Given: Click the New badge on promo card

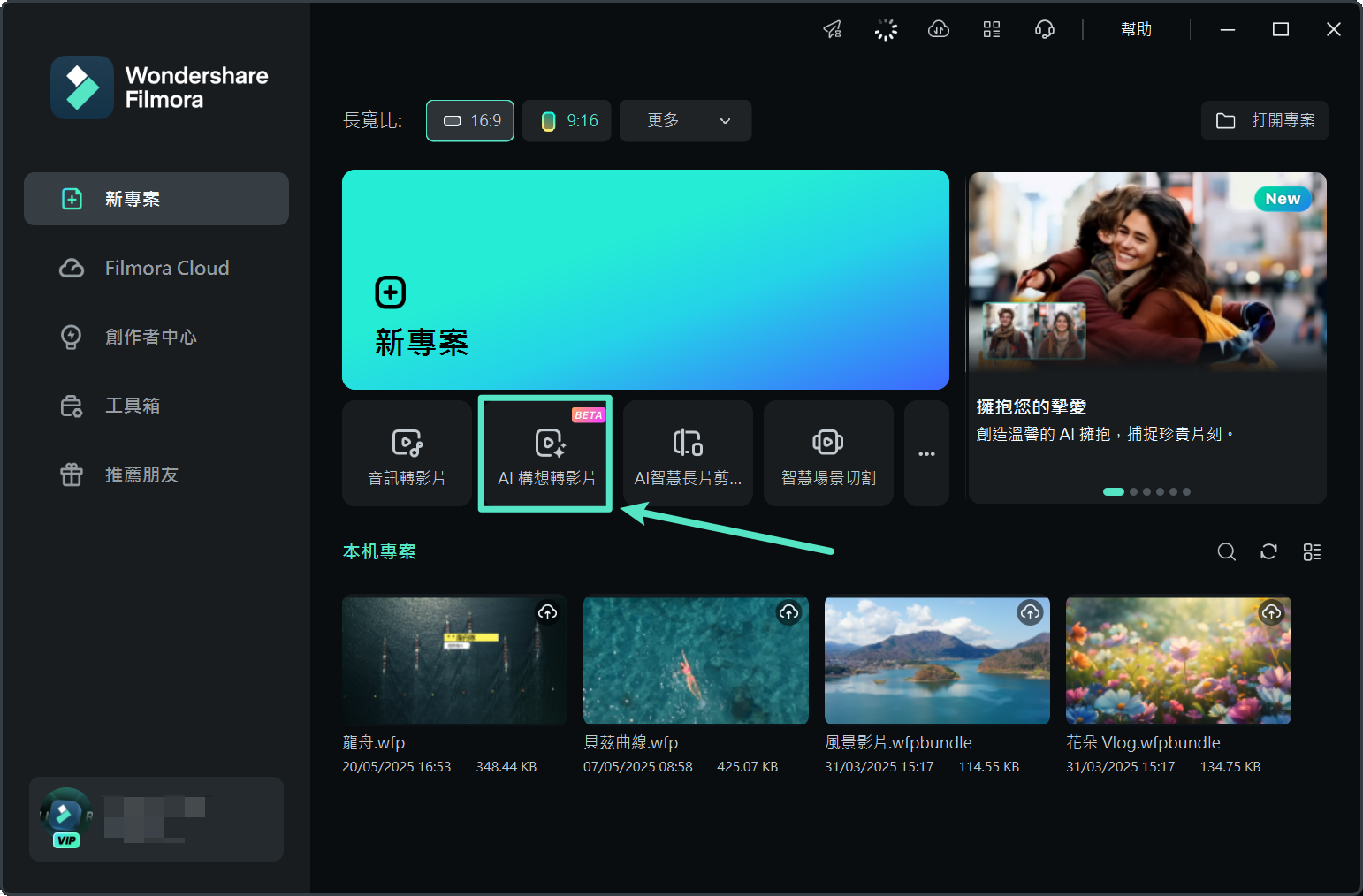Looking at the screenshot, I should 1283,199.
